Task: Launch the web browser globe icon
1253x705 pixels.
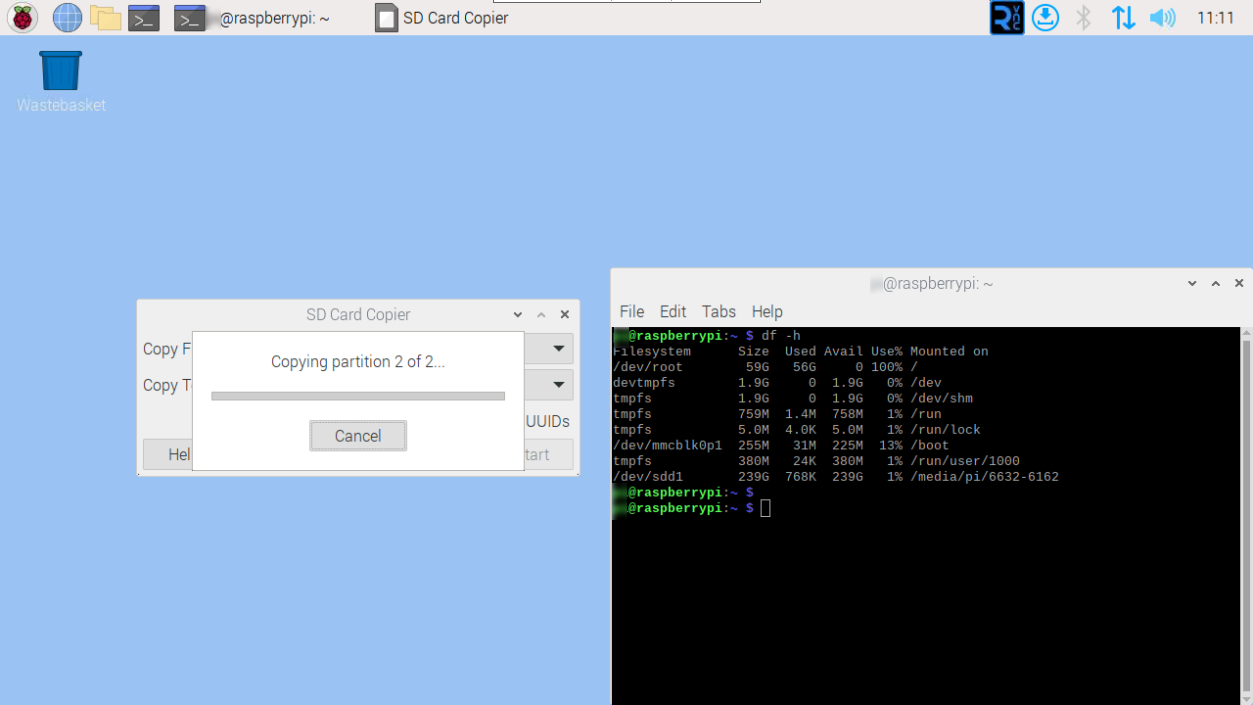Action: [x=67, y=17]
